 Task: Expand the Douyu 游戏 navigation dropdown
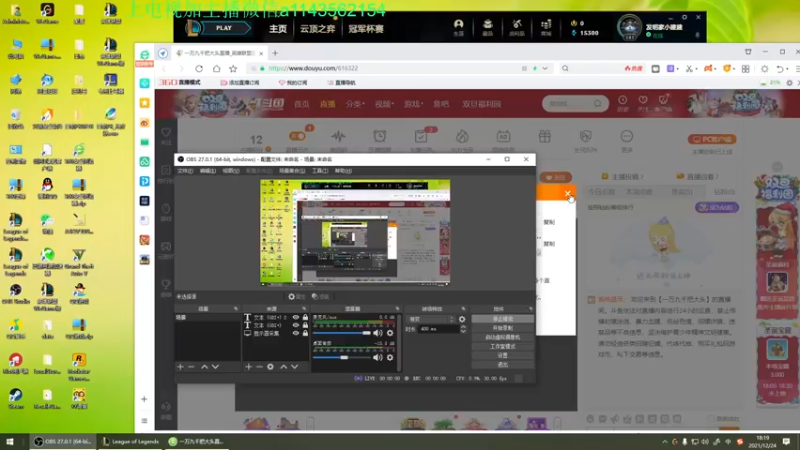click(413, 104)
